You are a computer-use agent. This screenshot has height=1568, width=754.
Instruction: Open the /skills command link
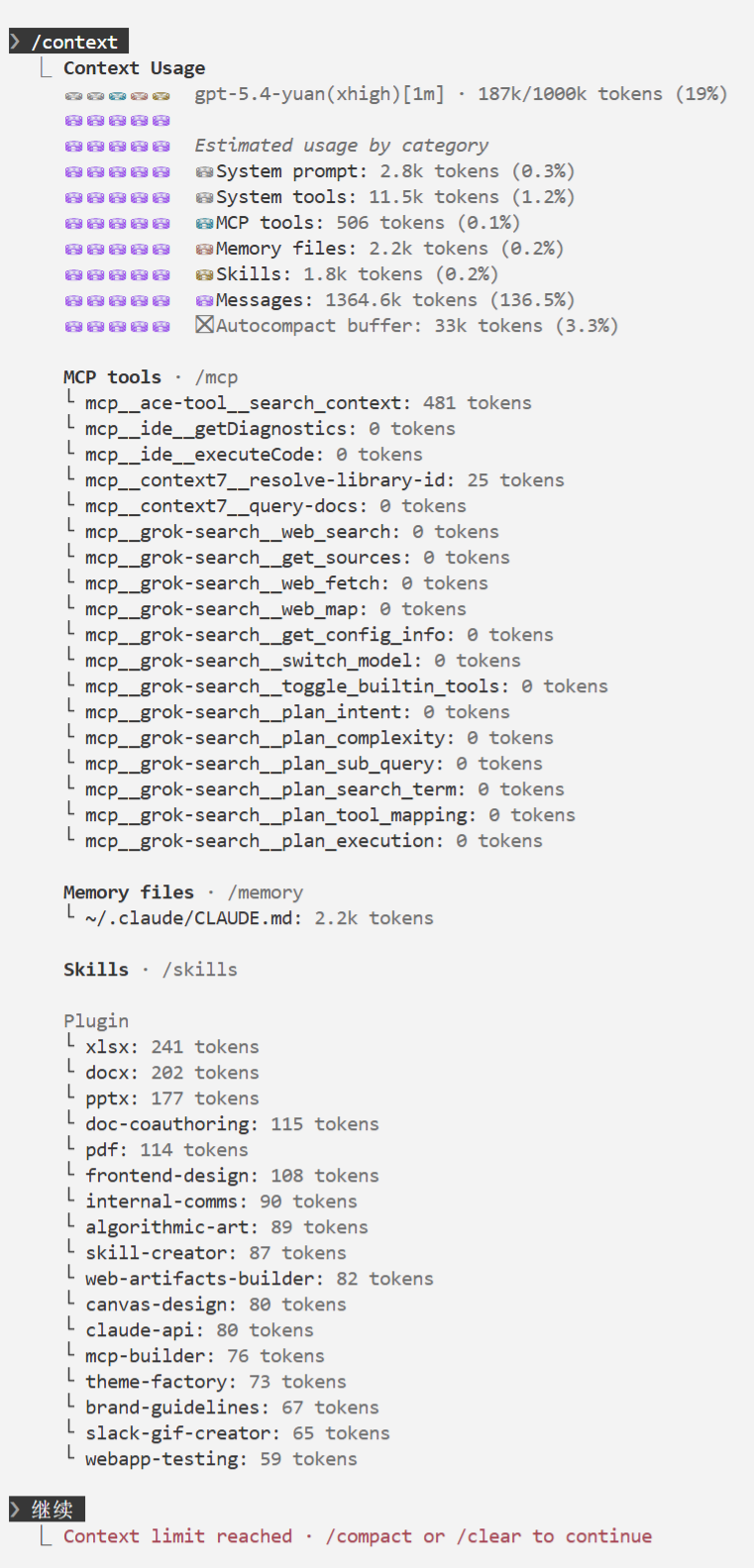(x=199, y=970)
